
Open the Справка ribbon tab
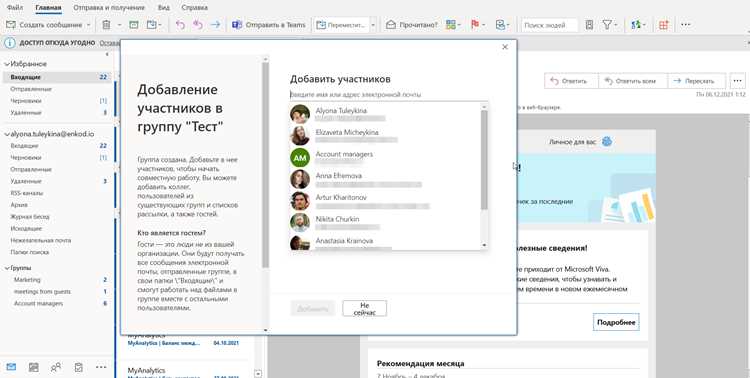coord(195,8)
